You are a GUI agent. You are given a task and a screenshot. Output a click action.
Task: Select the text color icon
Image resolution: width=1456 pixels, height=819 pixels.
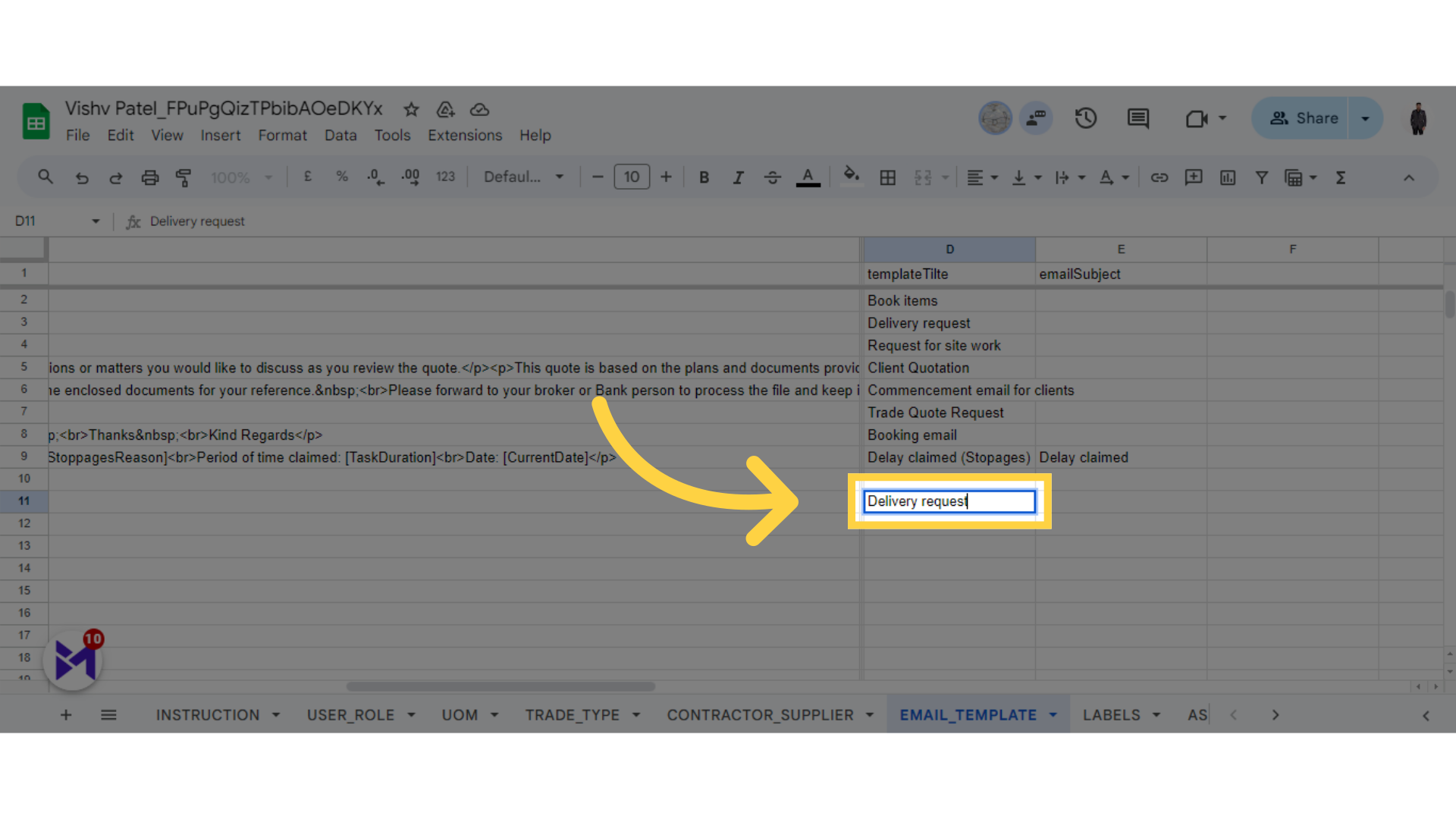click(808, 178)
